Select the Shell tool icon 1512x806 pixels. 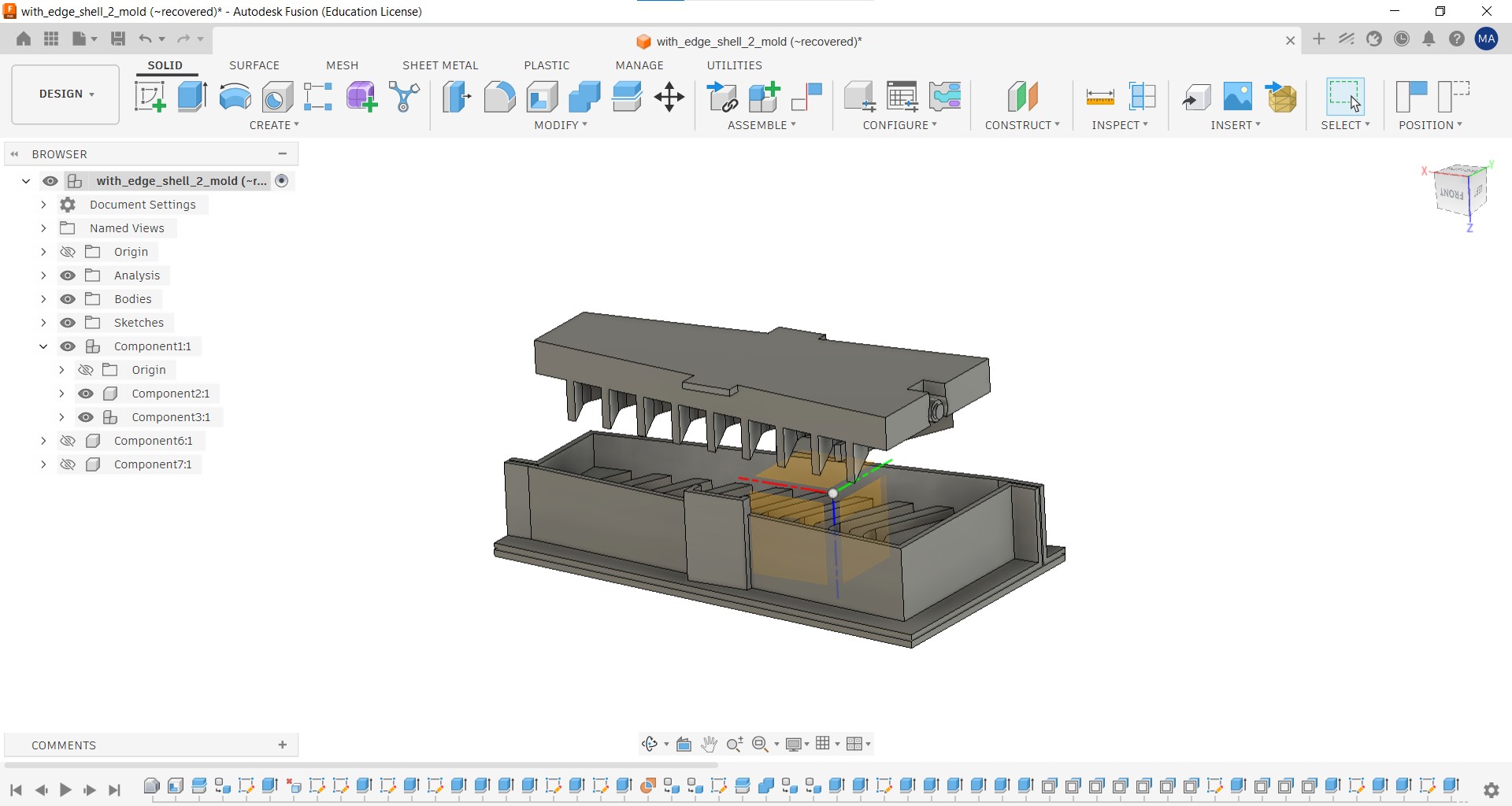[x=543, y=97]
